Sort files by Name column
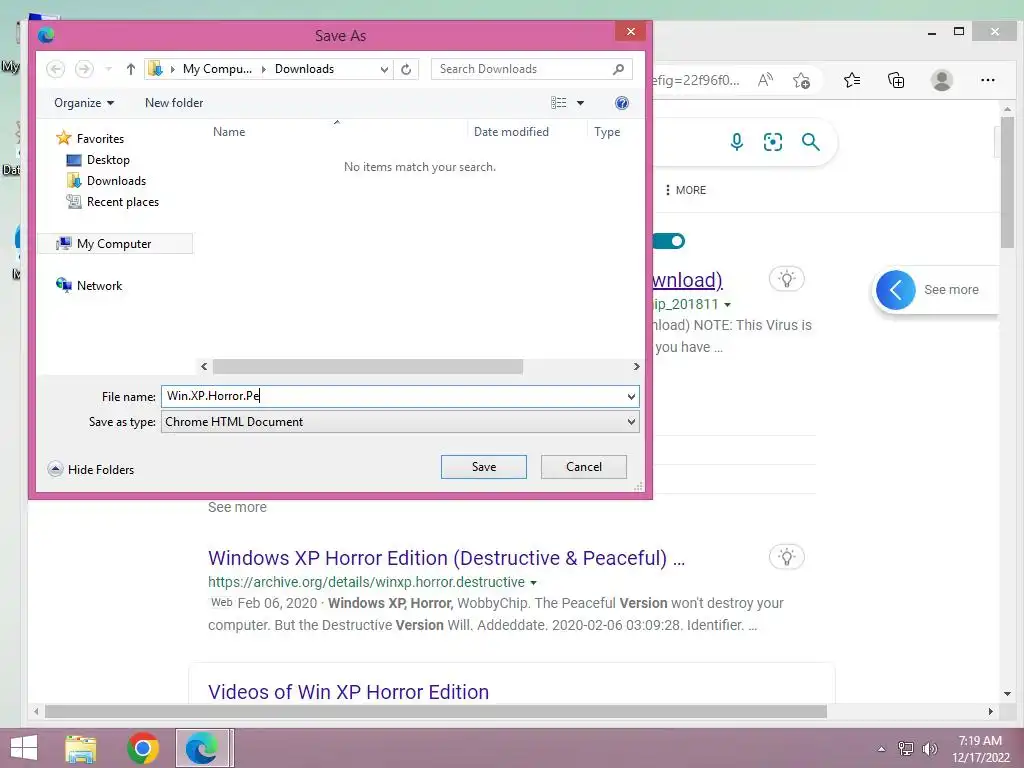 (229, 131)
